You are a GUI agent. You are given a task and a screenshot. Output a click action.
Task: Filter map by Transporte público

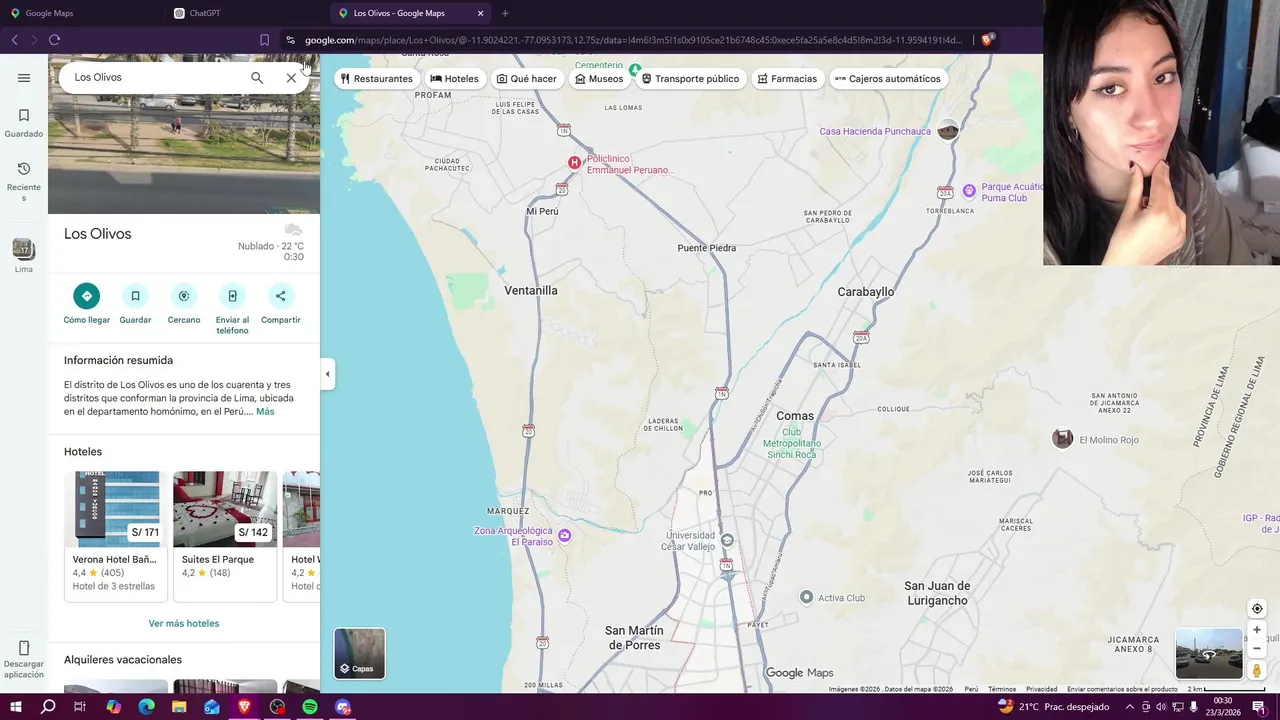click(x=691, y=79)
